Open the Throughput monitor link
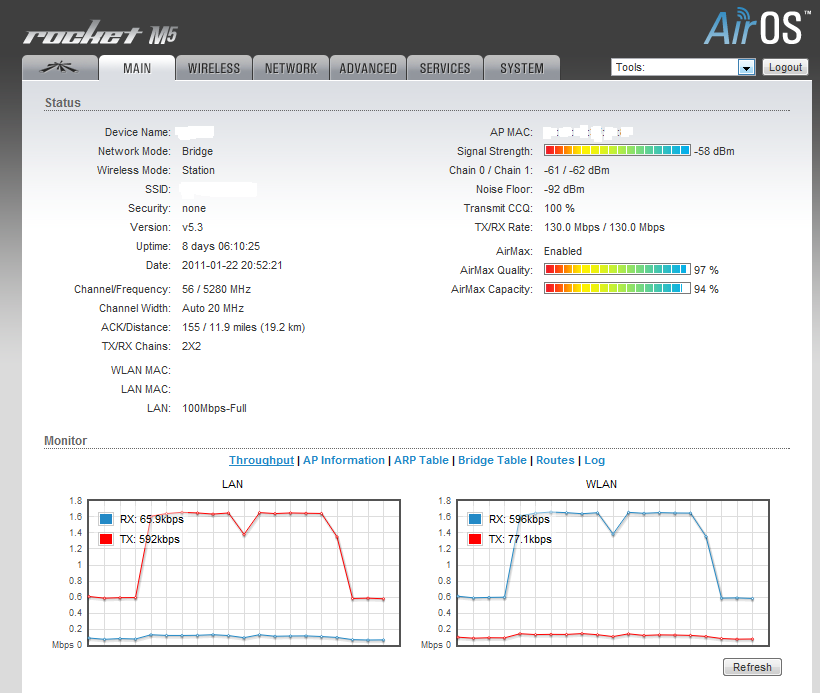820x693 pixels. tap(261, 460)
